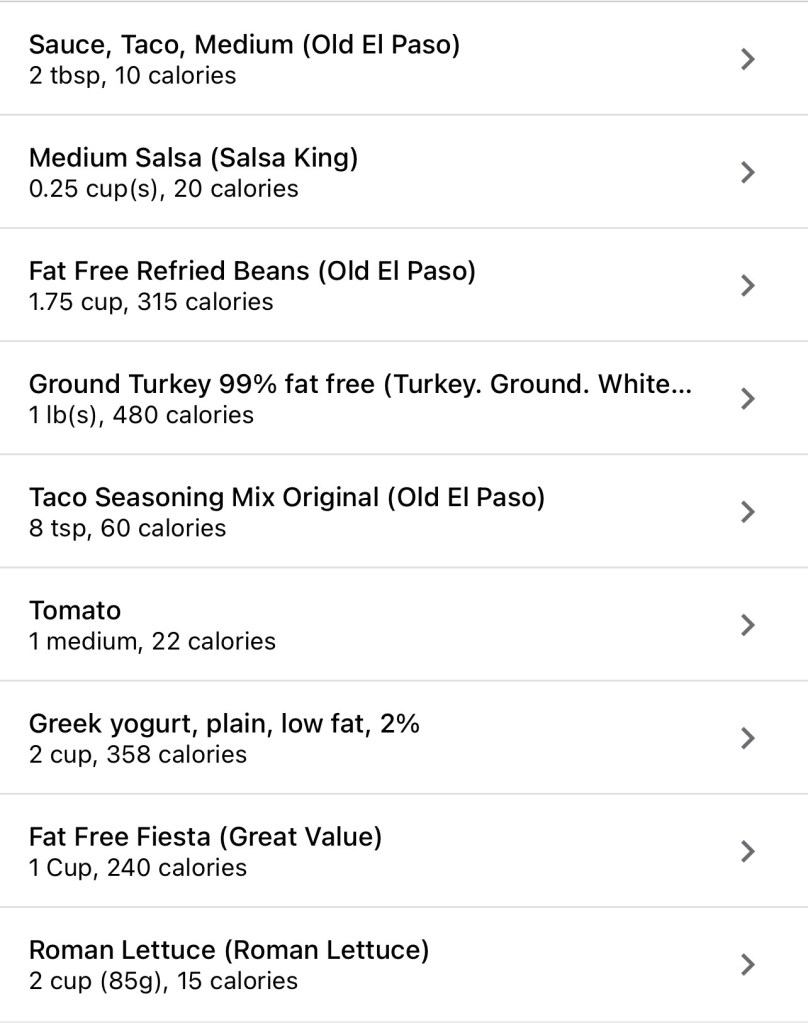Open Sauce, Taco, Medium ingredient entry
This screenshot has height=1023, width=808.
(244, 45)
